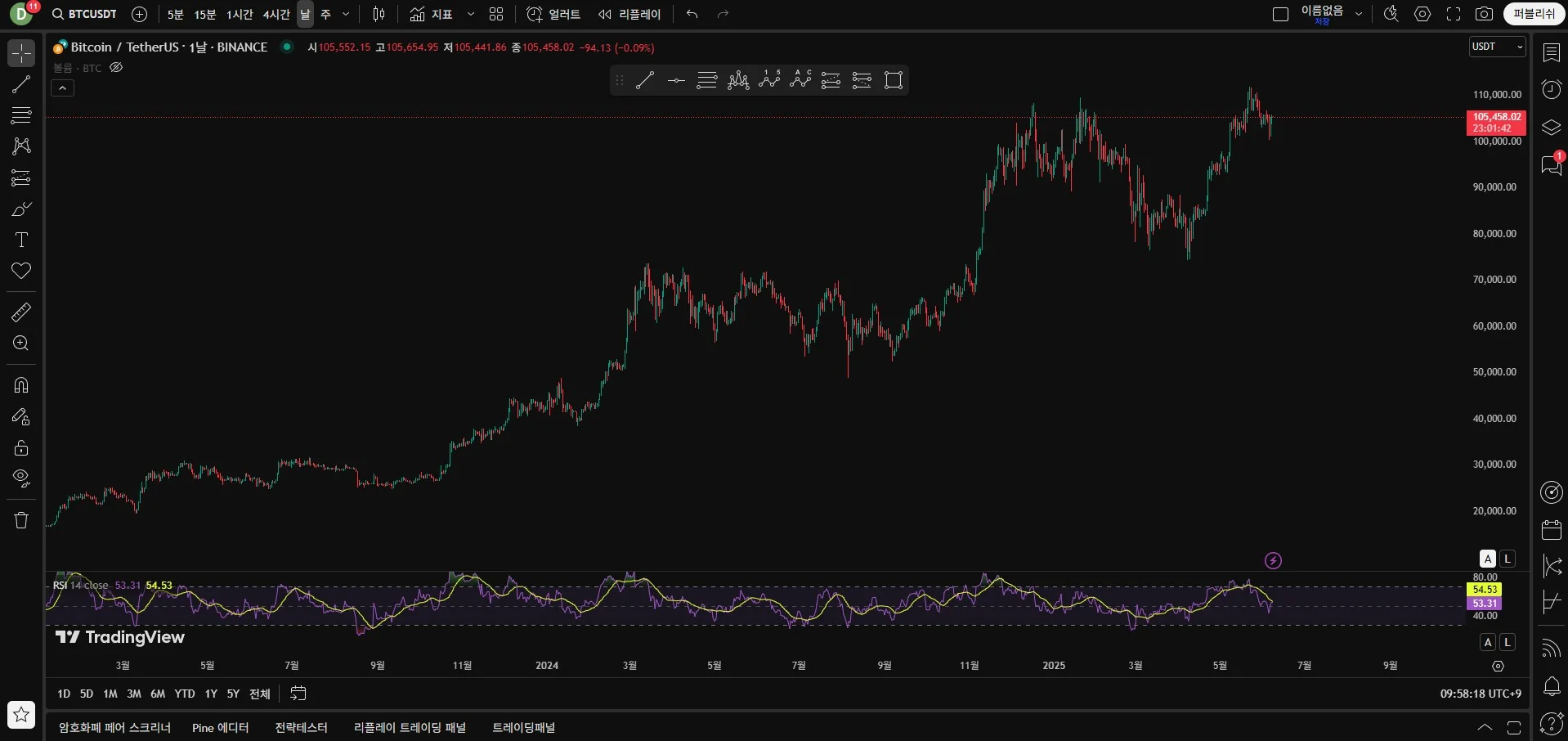1568x741 pixels.
Task: Open the timezone menu at 09:58:18 UTC+9
Action: pos(1481,694)
